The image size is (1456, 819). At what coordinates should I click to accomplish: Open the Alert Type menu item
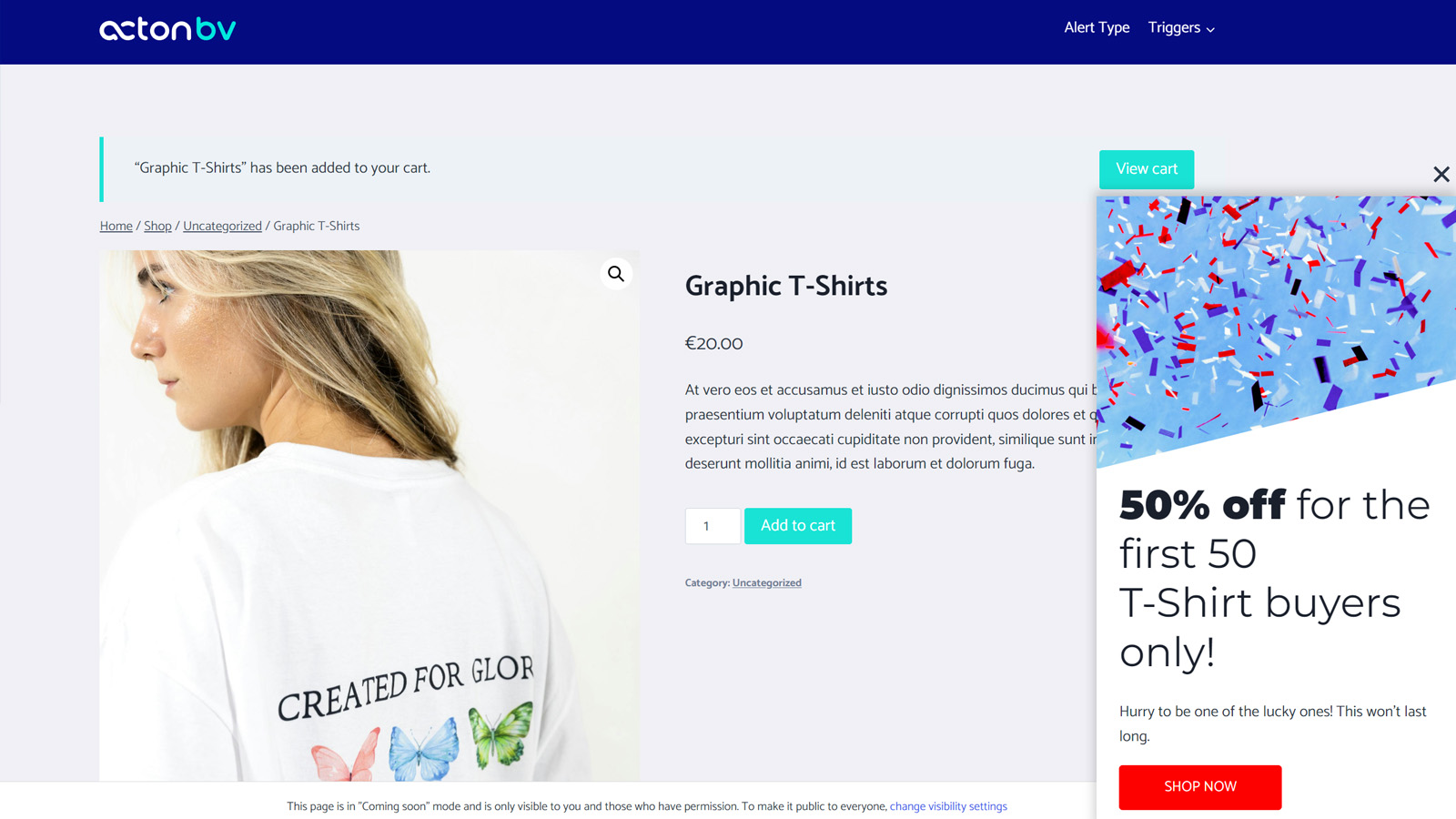1097,28
